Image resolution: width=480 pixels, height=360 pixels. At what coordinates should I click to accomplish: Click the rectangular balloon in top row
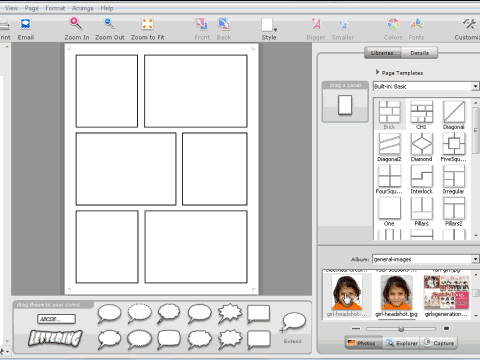[x=259, y=314]
